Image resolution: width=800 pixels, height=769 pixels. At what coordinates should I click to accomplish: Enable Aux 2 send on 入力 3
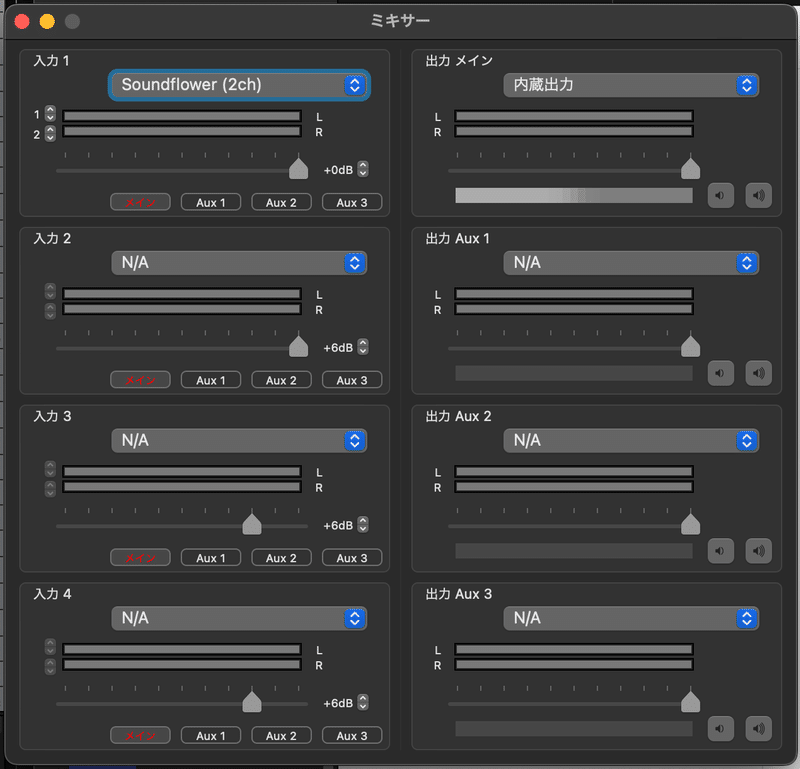click(x=281, y=558)
